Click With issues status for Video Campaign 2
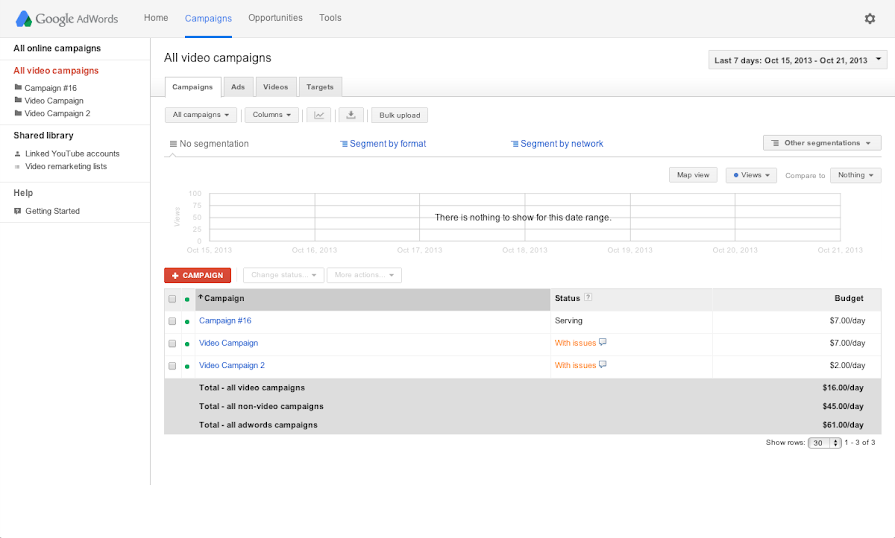 (x=575, y=365)
